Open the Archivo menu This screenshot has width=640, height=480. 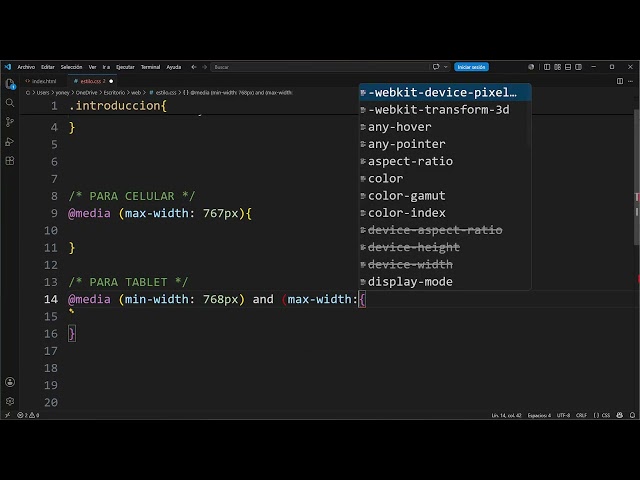coord(26,67)
